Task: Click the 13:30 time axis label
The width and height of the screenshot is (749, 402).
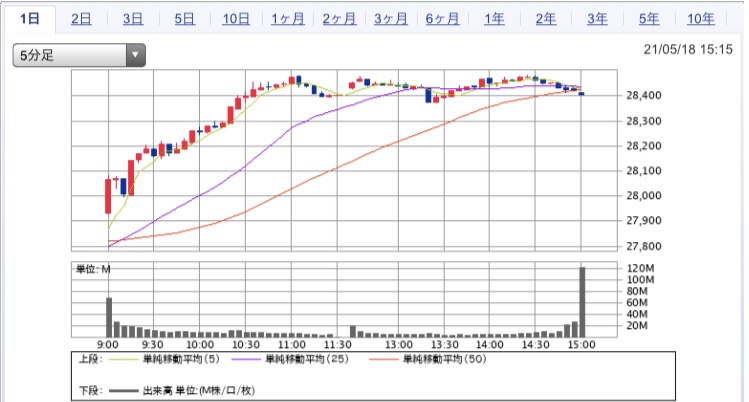Action: [x=444, y=345]
